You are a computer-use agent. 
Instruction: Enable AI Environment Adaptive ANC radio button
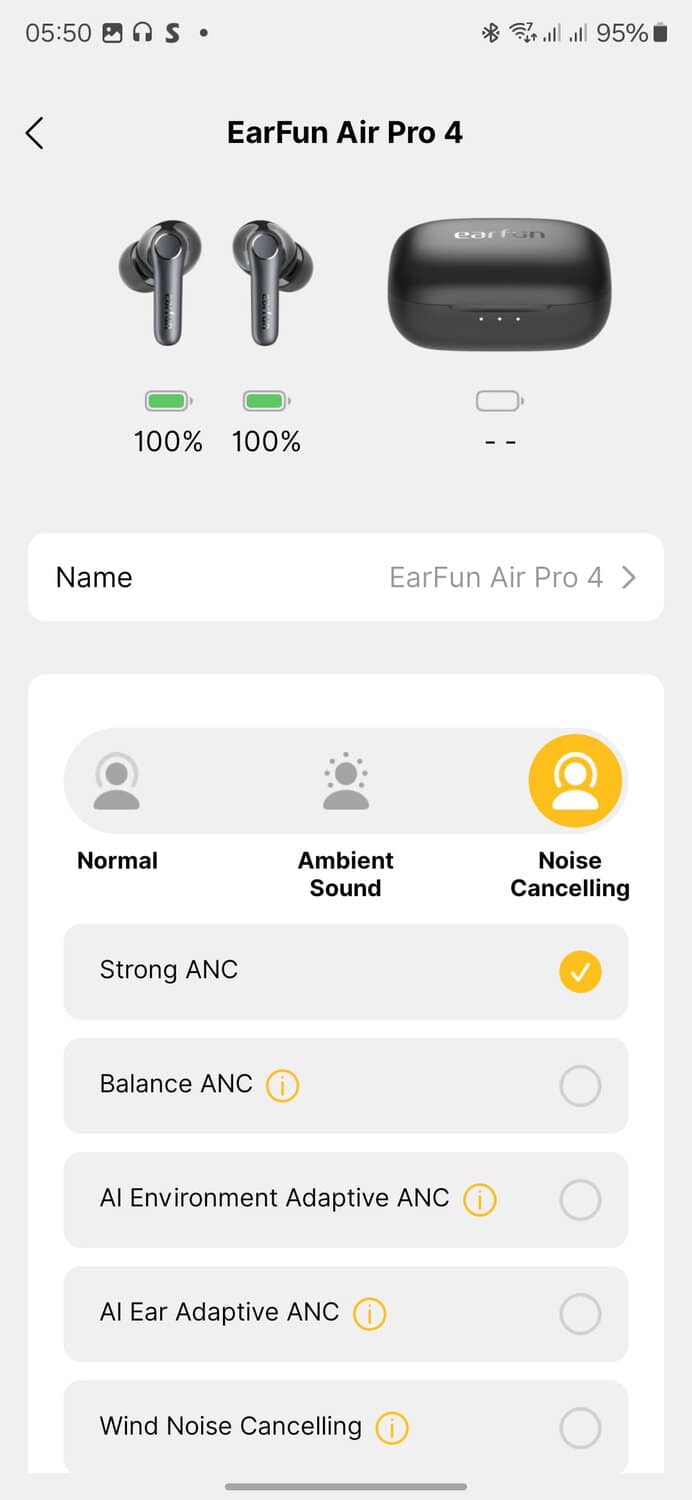tap(580, 1199)
